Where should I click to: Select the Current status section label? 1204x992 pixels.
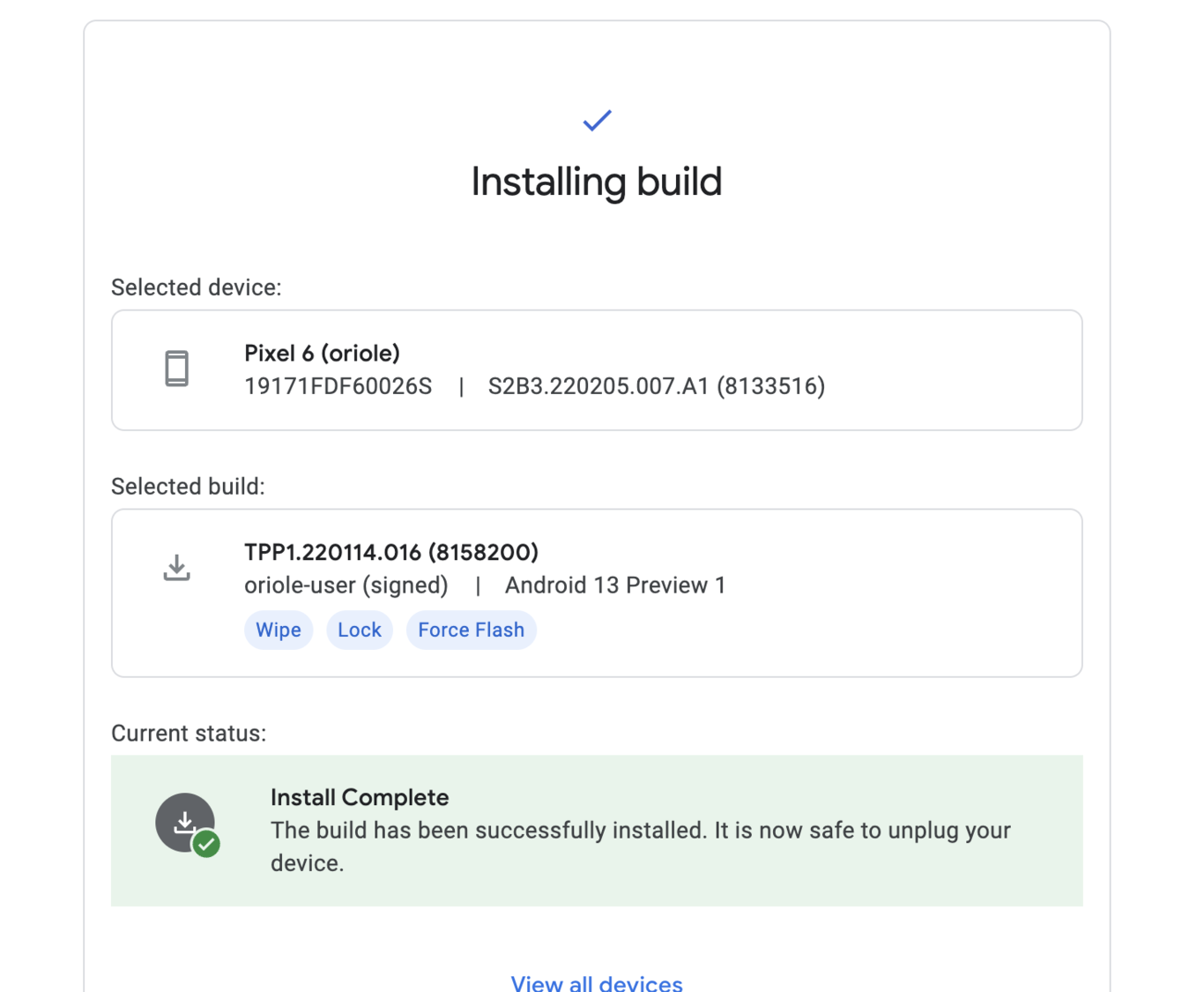click(x=188, y=733)
